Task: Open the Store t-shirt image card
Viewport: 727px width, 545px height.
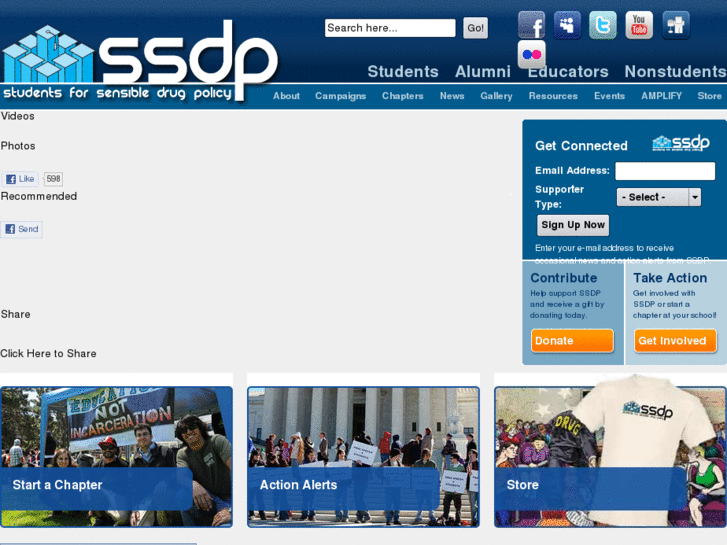Action: click(x=610, y=457)
